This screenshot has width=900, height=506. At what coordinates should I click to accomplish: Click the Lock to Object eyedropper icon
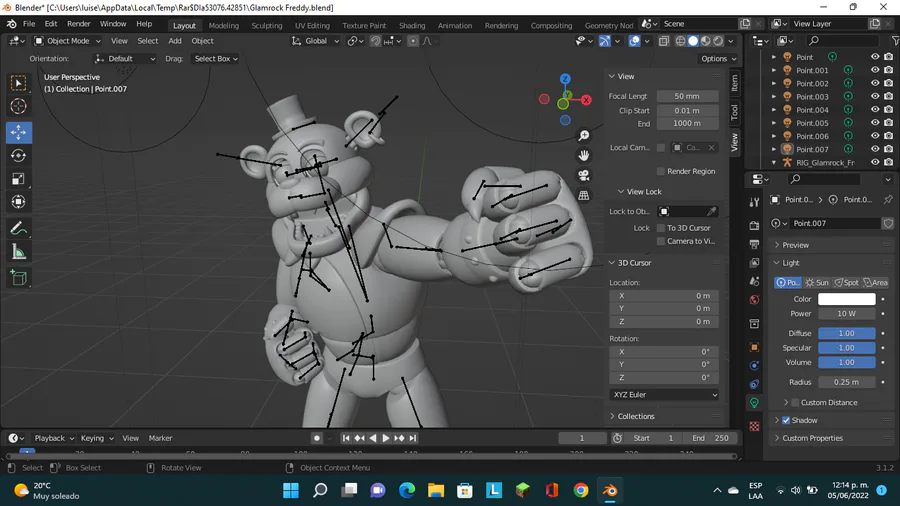(x=712, y=212)
